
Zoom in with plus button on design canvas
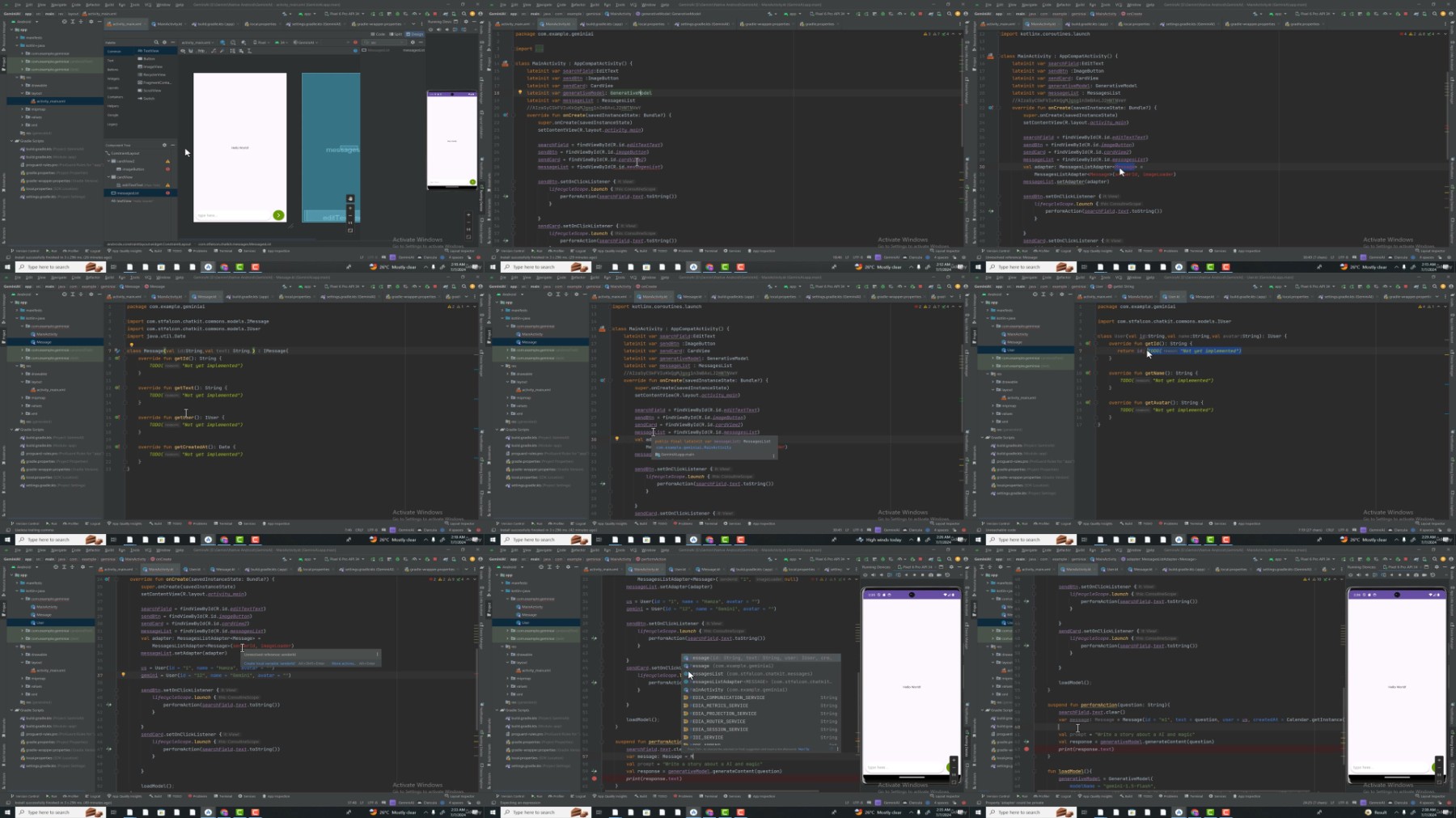pyautogui.click(x=350, y=208)
